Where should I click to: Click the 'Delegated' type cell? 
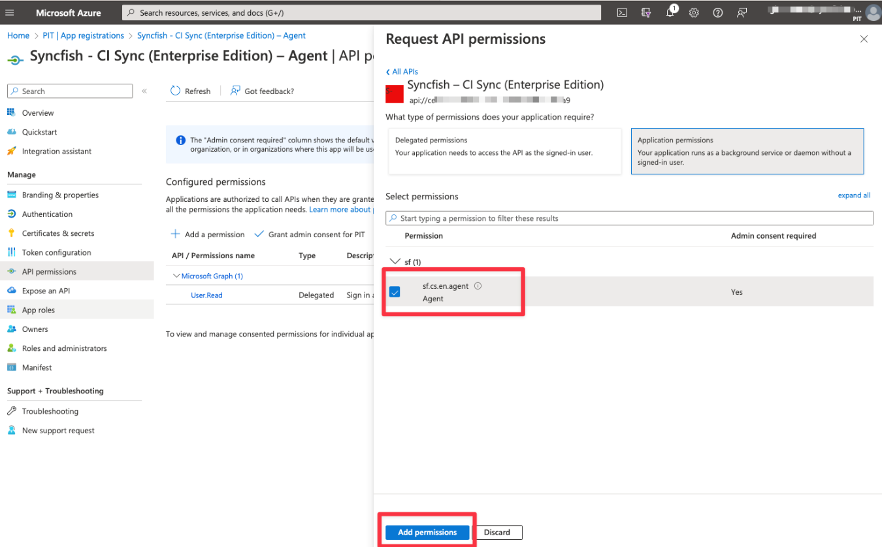pos(316,295)
